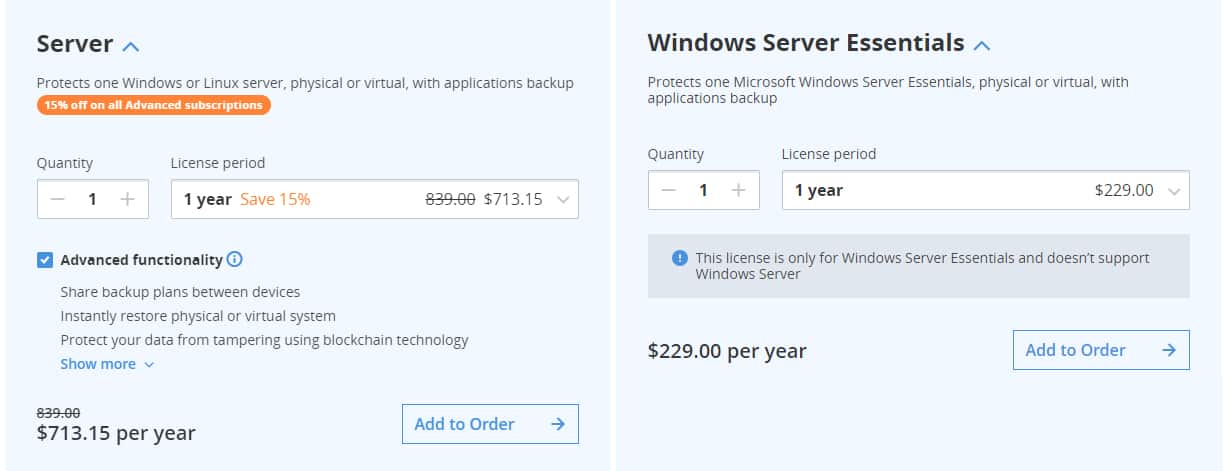
Task: Click 'Protect your data from tampering' line
Action: (x=264, y=340)
